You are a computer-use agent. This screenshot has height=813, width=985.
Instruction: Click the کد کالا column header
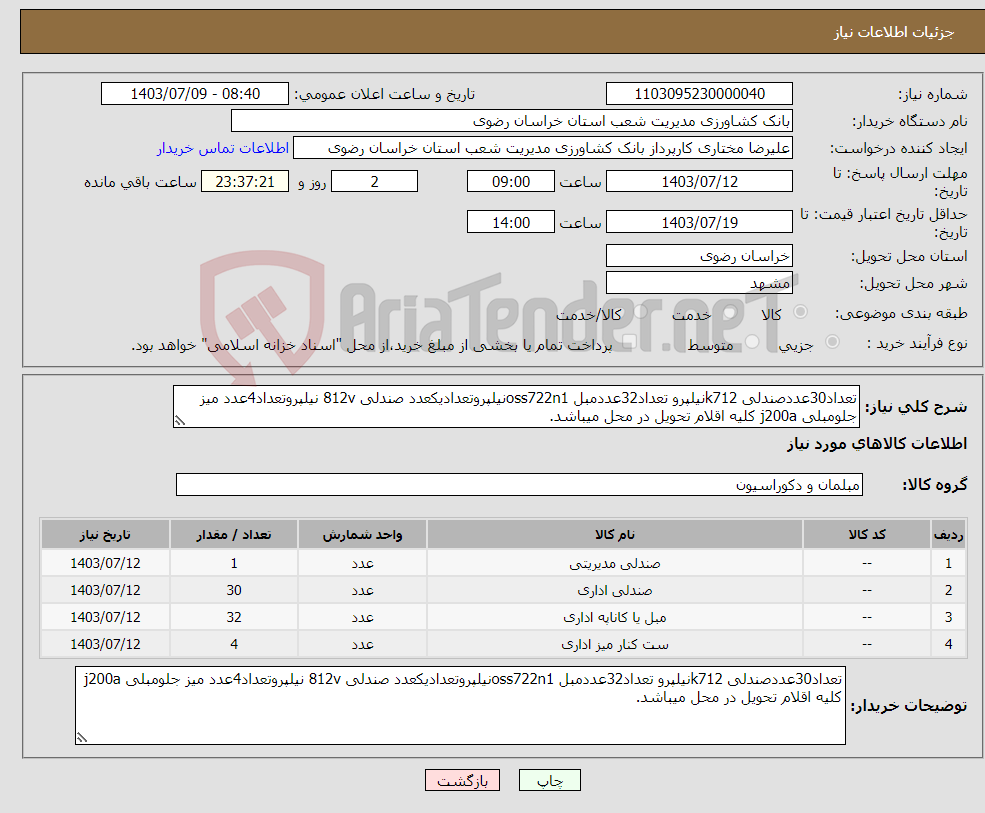point(867,534)
